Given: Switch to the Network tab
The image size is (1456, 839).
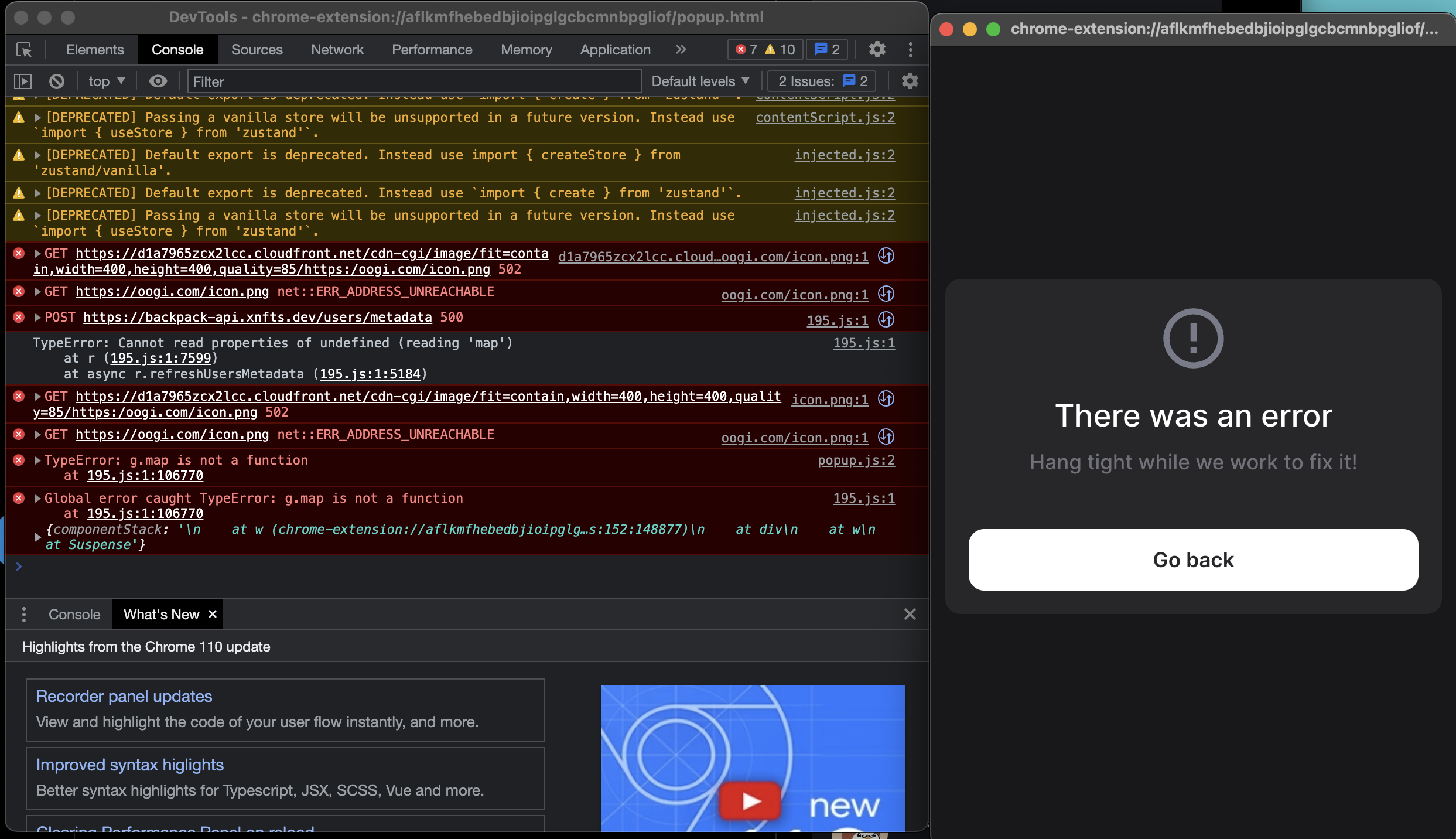Looking at the screenshot, I should 337,50.
